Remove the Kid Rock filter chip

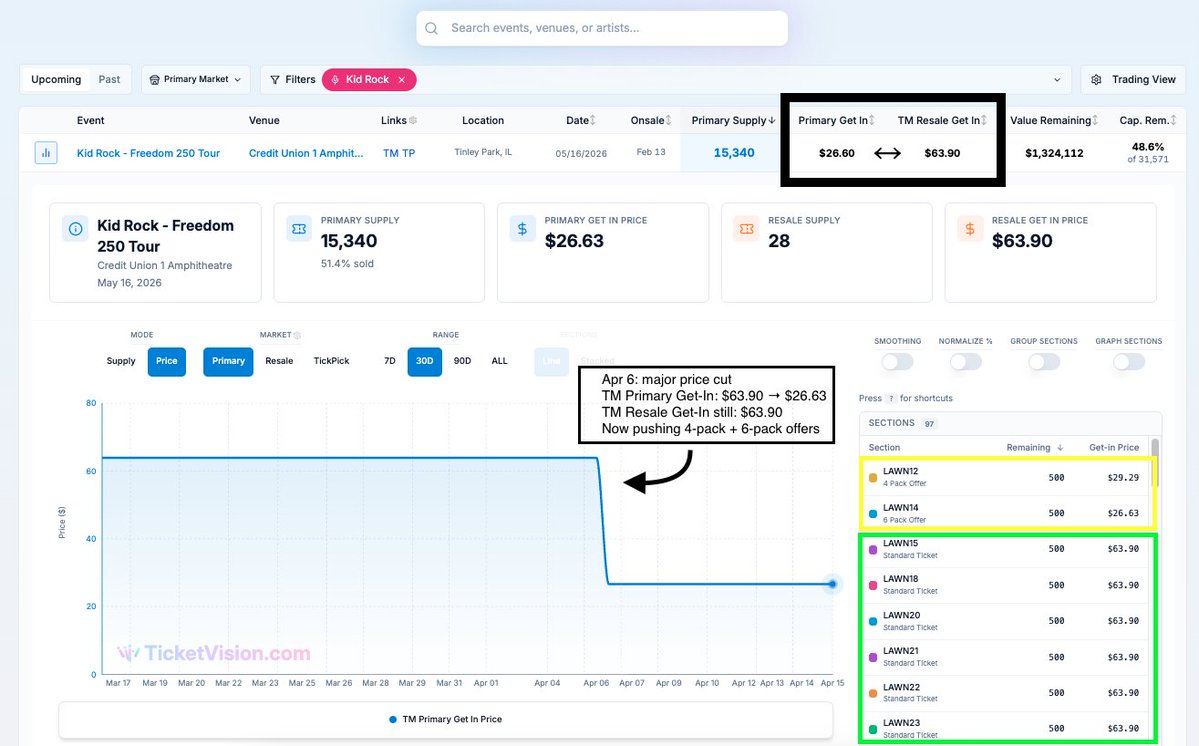(401, 79)
